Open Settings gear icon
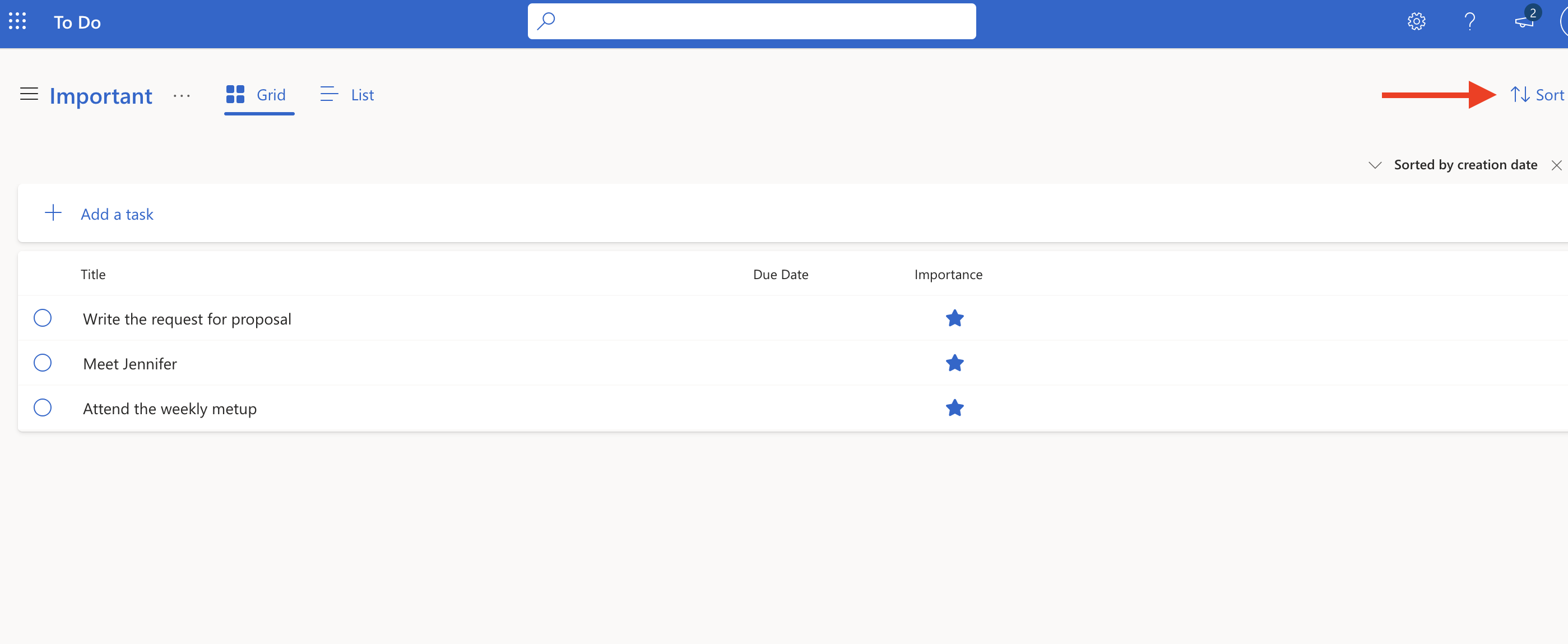Image resolution: width=1568 pixels, height=644 pixels. point(1417,22)
